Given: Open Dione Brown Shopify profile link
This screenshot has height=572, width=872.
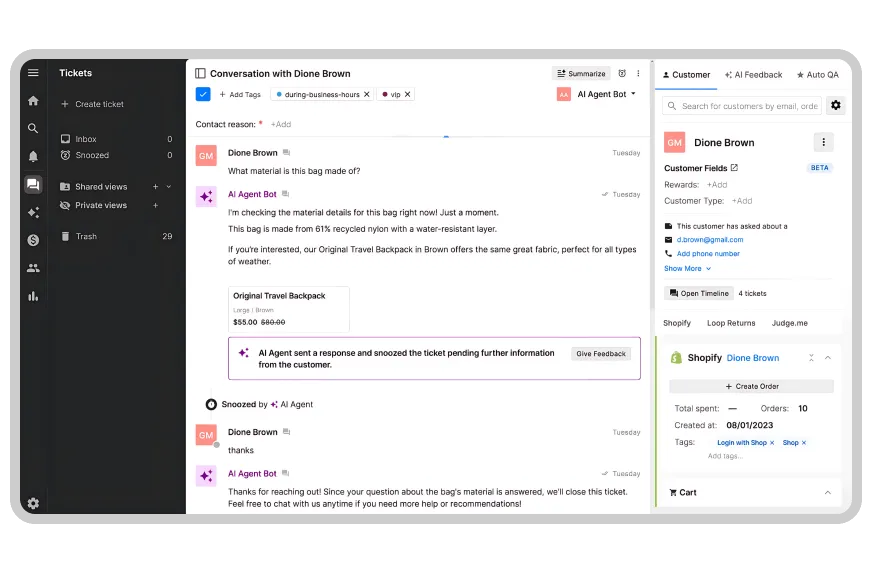Looking at the screenshot, I should coord(752,358).
